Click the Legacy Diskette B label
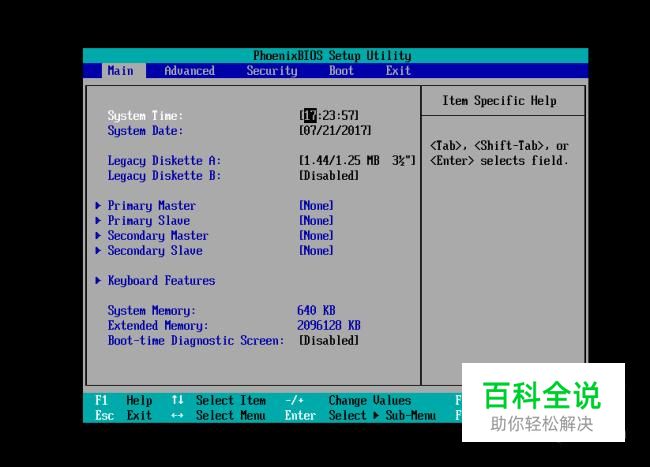Viewport: 650px width, 467px height. click(x=164, y=175)
